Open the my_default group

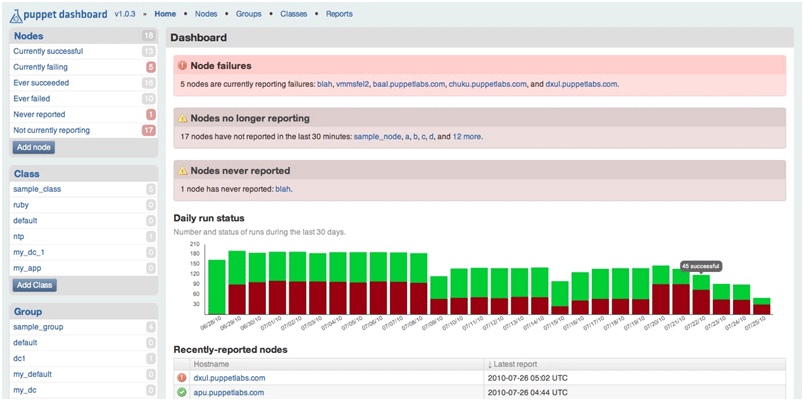[32, 374]
